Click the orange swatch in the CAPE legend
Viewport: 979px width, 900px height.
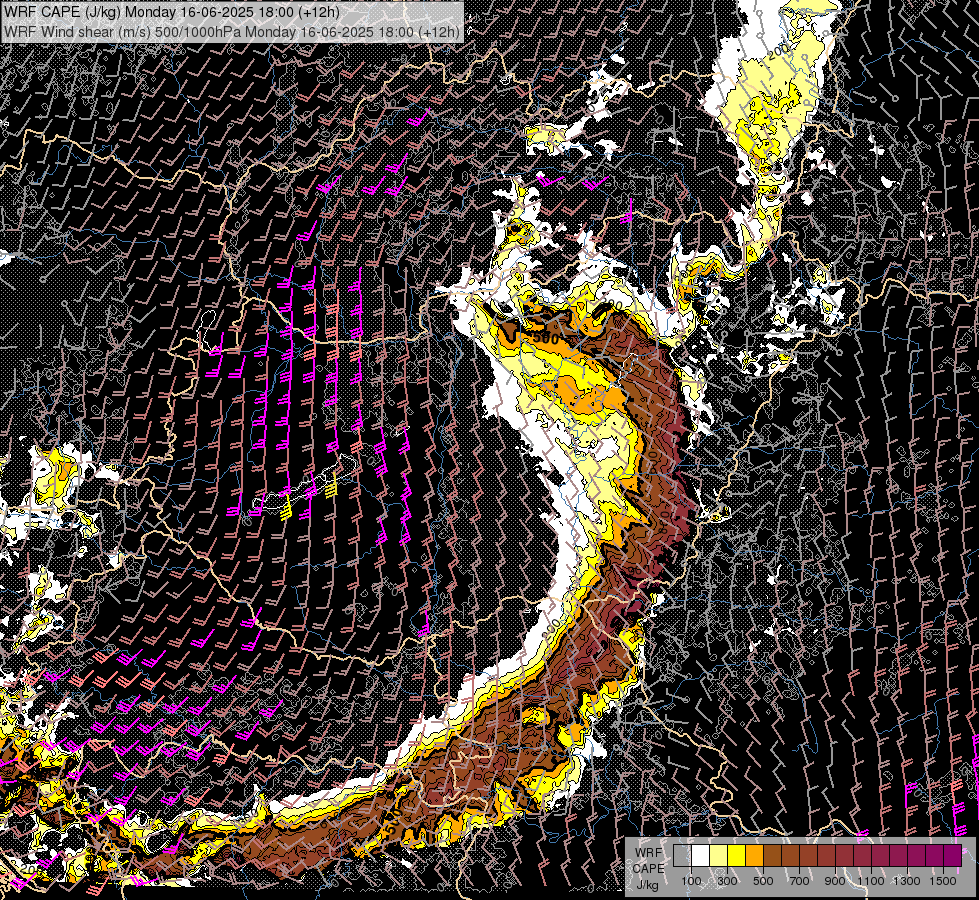coord(754,855)
